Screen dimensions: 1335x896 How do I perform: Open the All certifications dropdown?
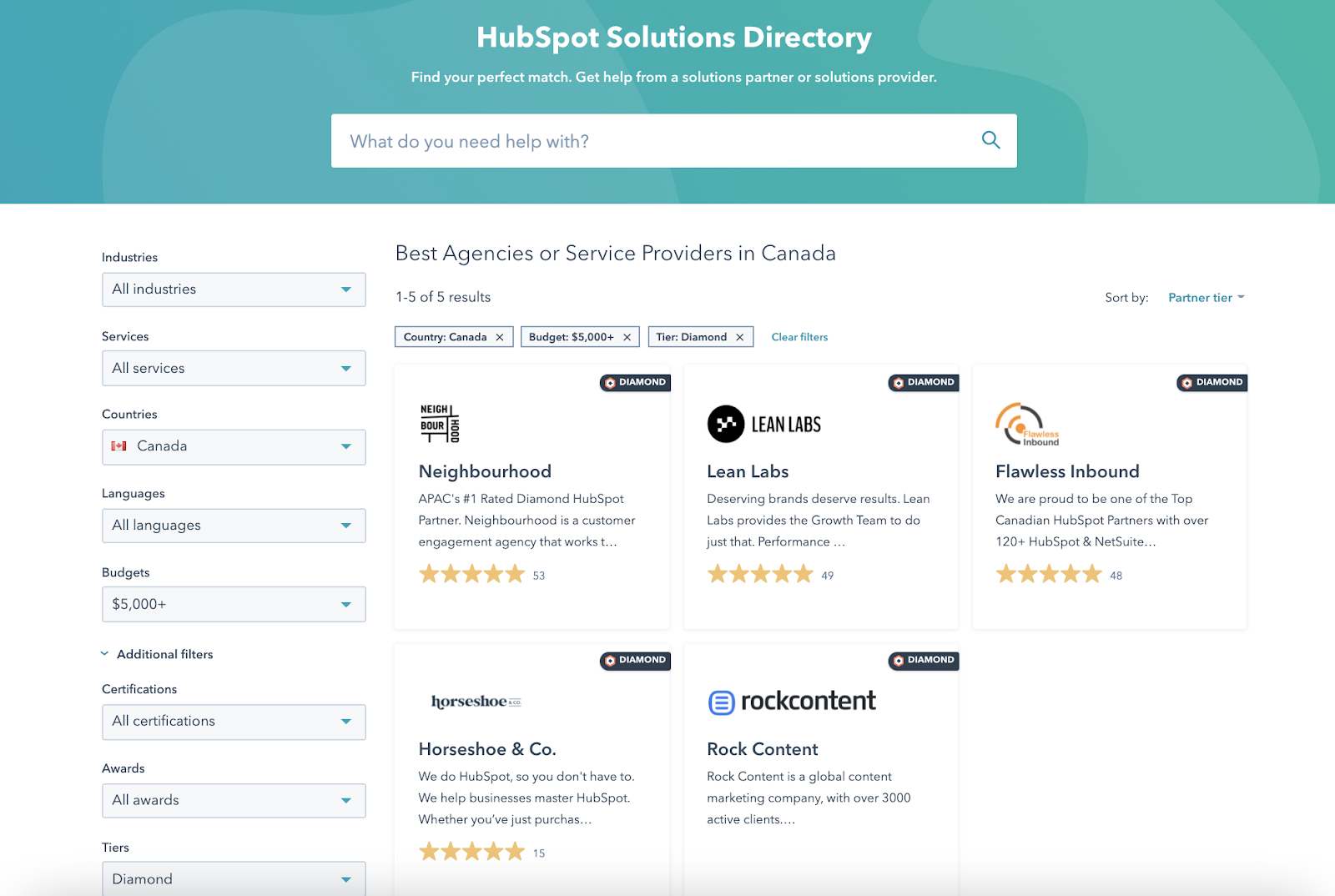(234, 722)
